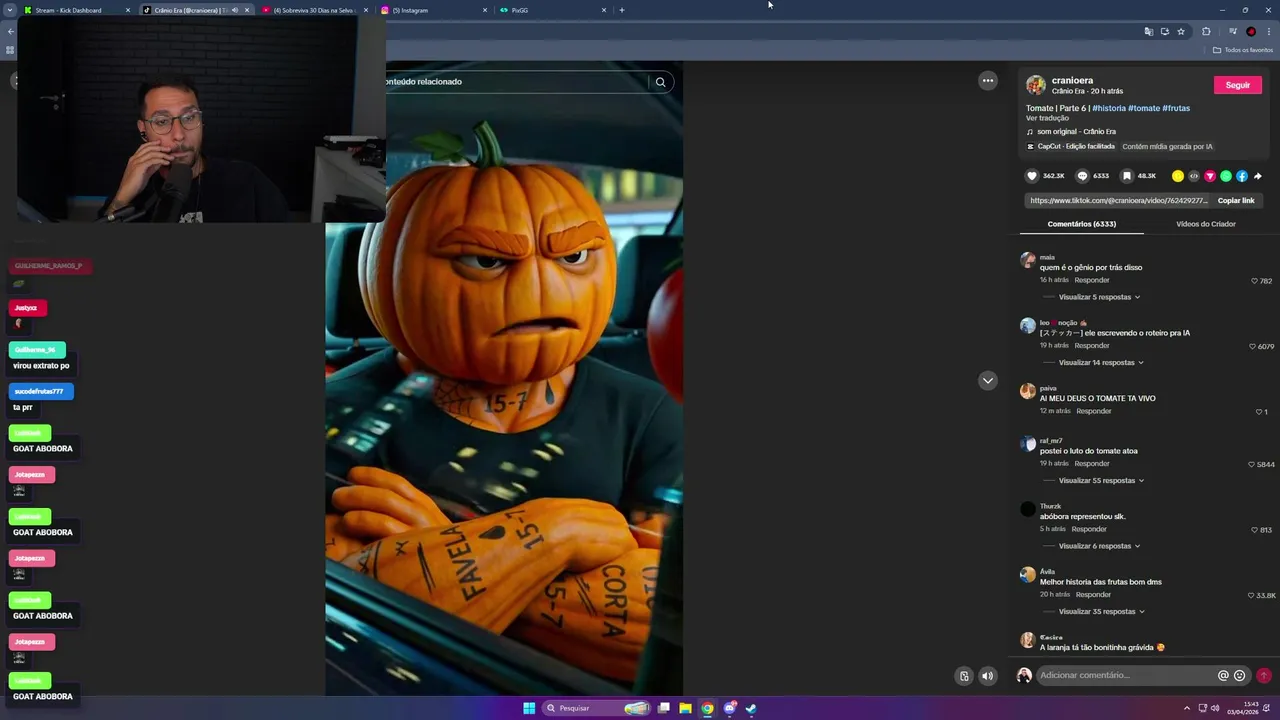Expand 'Visualizar 55 respostas'
This screenshot has height=720, width=1280.
(1101, 480)
